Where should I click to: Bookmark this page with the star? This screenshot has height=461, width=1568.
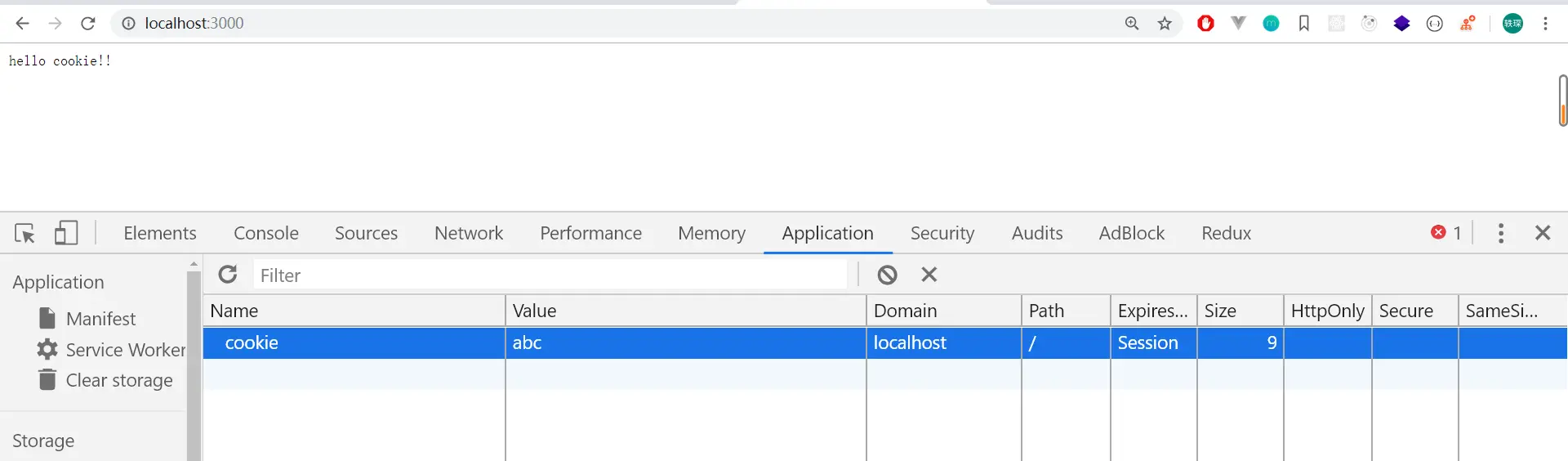point(1165,24)
